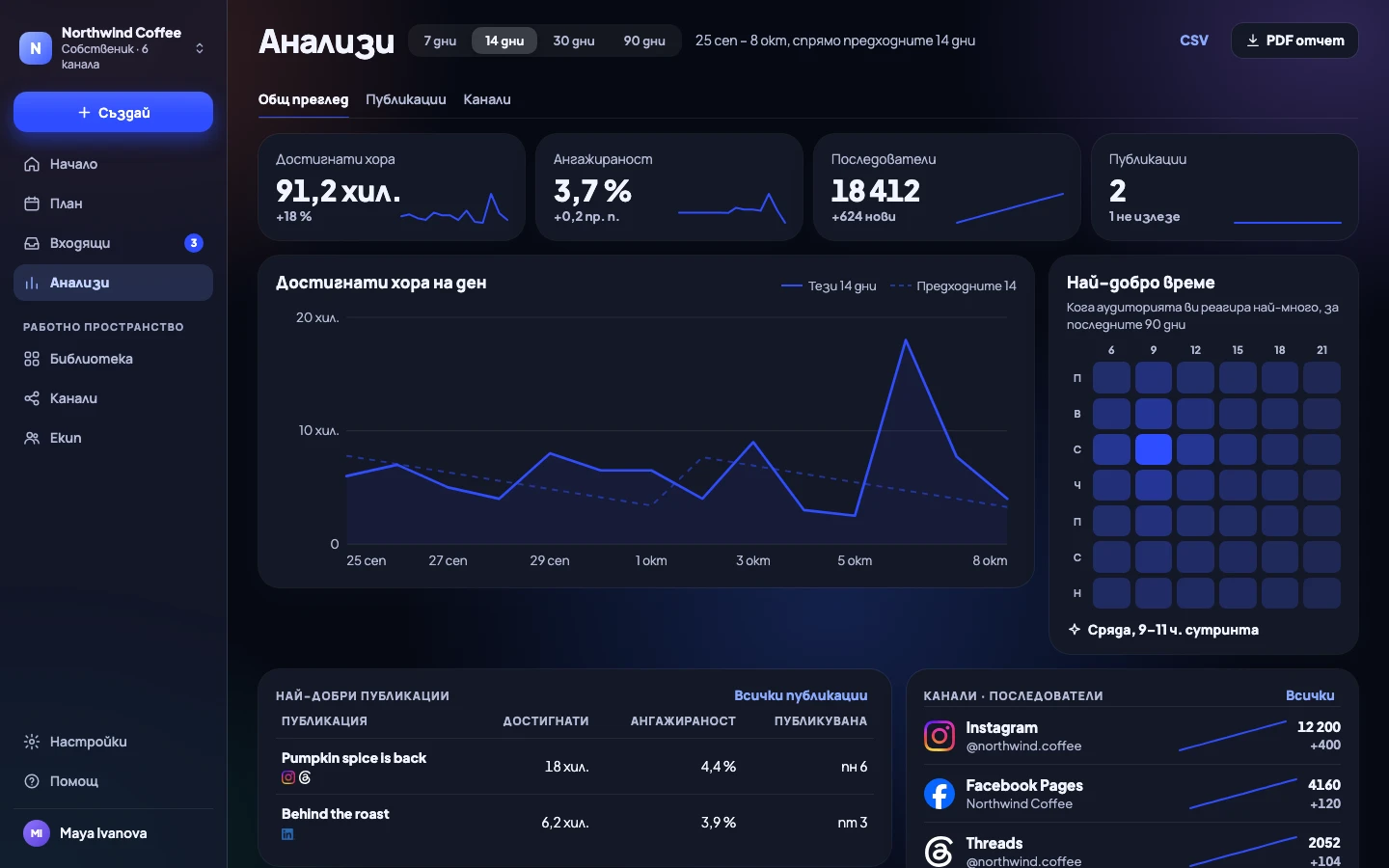This screenshot has height=868, width=1389.
Task: Click the Достигнати хора 91,2 хил. card
Action: [x=392, y=187]
